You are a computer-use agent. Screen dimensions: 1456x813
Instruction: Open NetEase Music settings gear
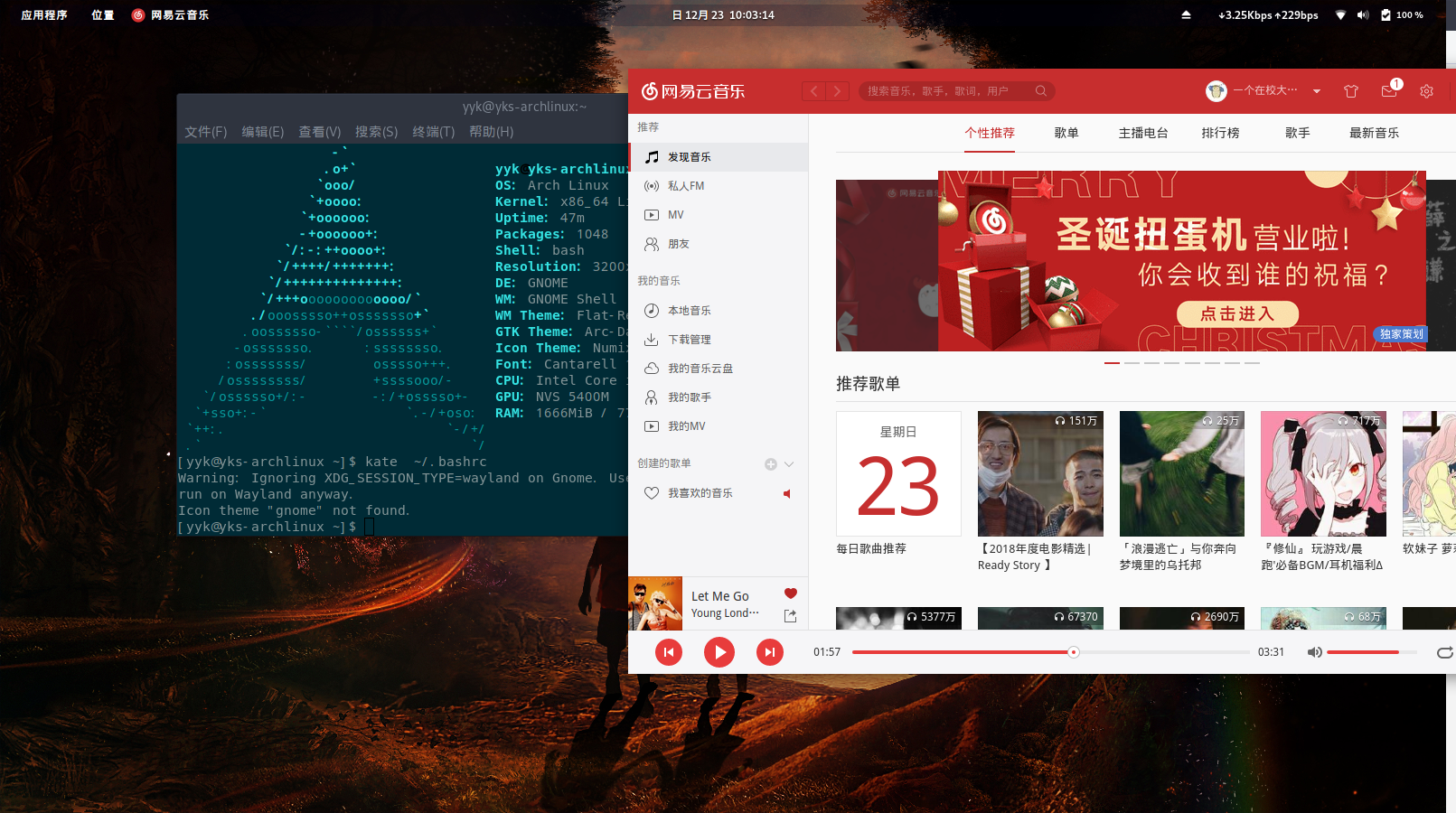1426,91
